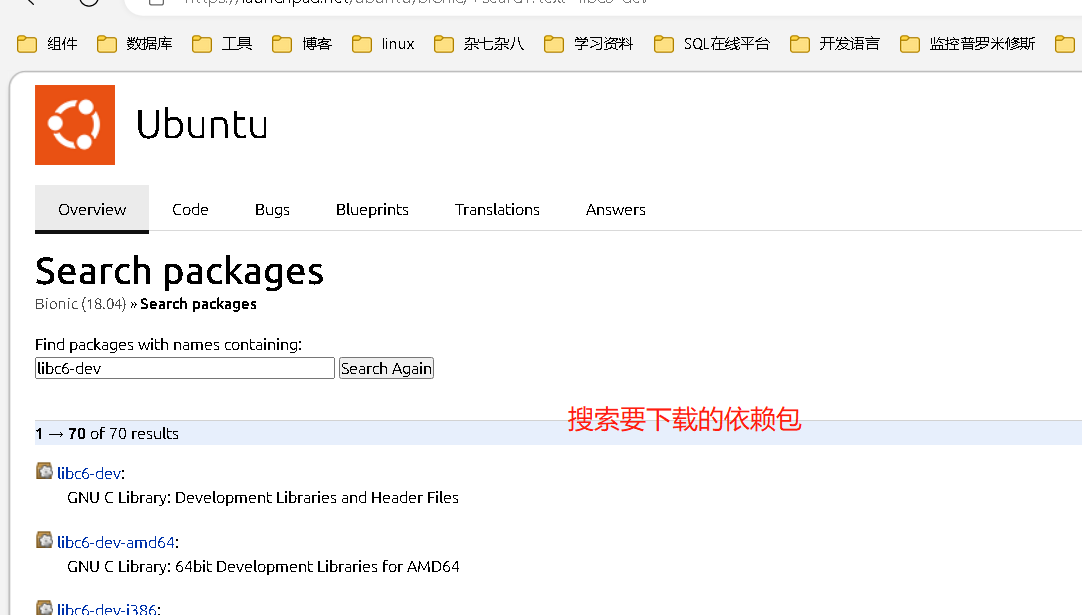Select '64bit Development Libraries for AMD64' description
1082x615 pixels.
pos(317,567)
